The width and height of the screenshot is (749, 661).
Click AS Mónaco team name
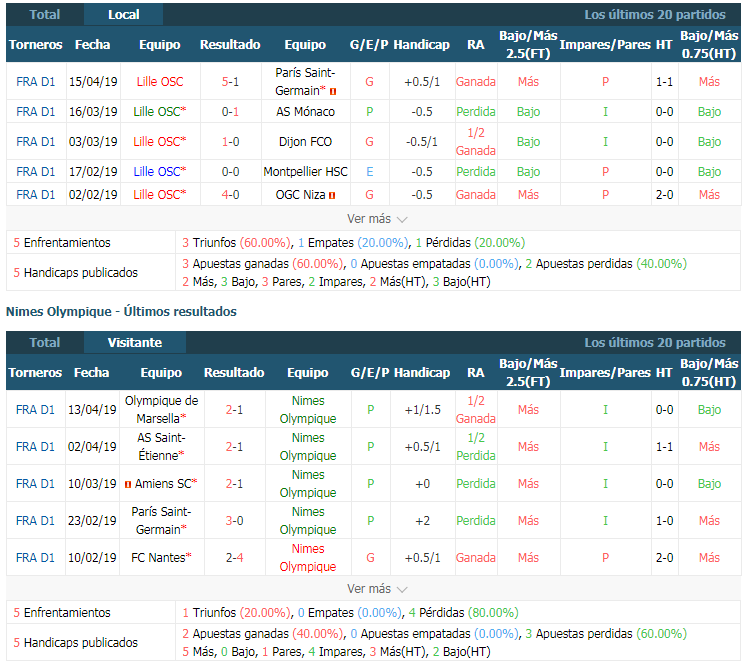(305, 112)
